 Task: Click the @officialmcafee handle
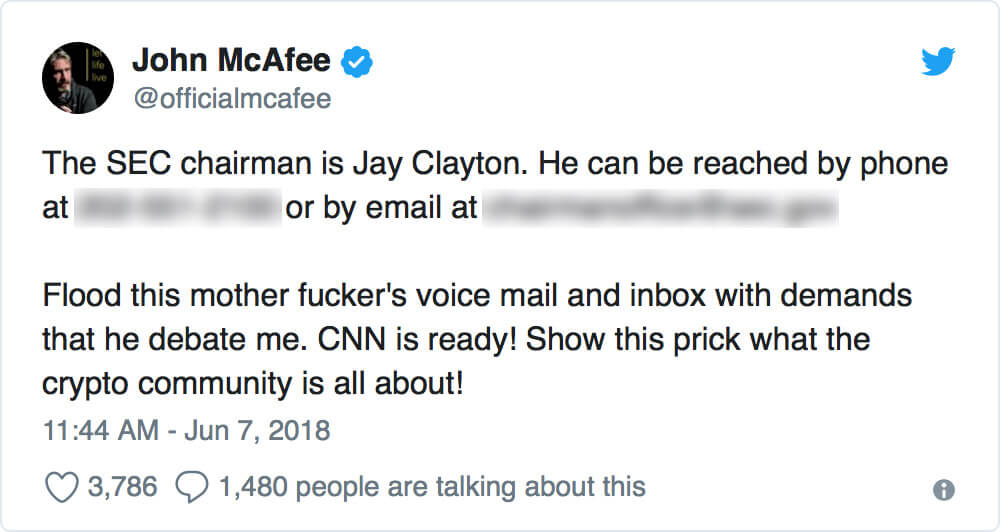pyautogui.click(x=231, y=99)
